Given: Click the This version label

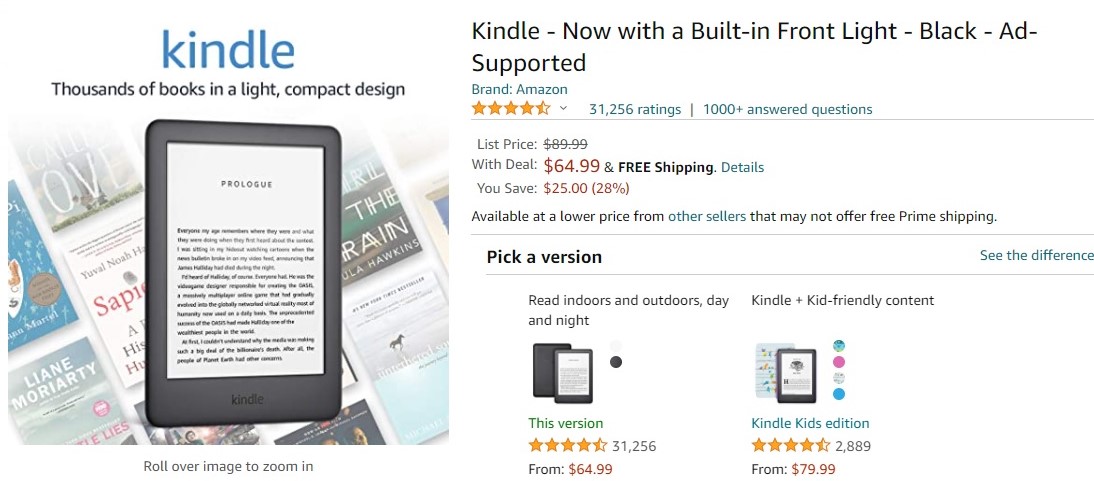Looking at the screenshot, I should pyautogui.click(x=565, y=423).
